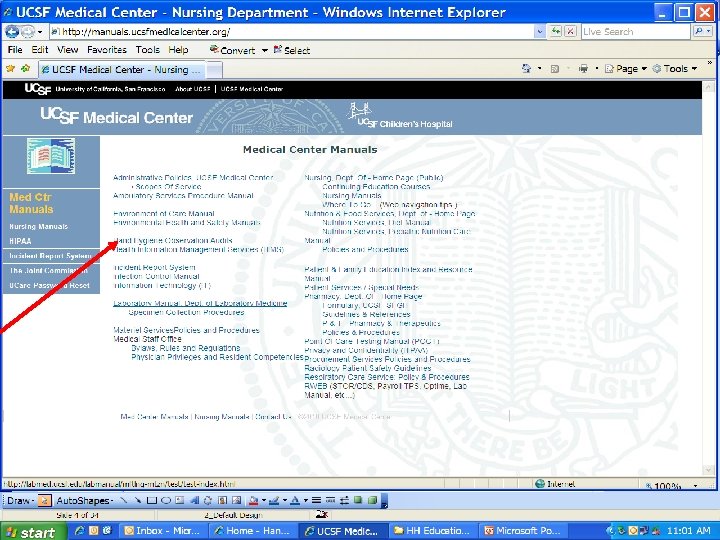Open the AutoShapes dropdown menu
This screenshot has width=720, height=540.
click(85, 500)
